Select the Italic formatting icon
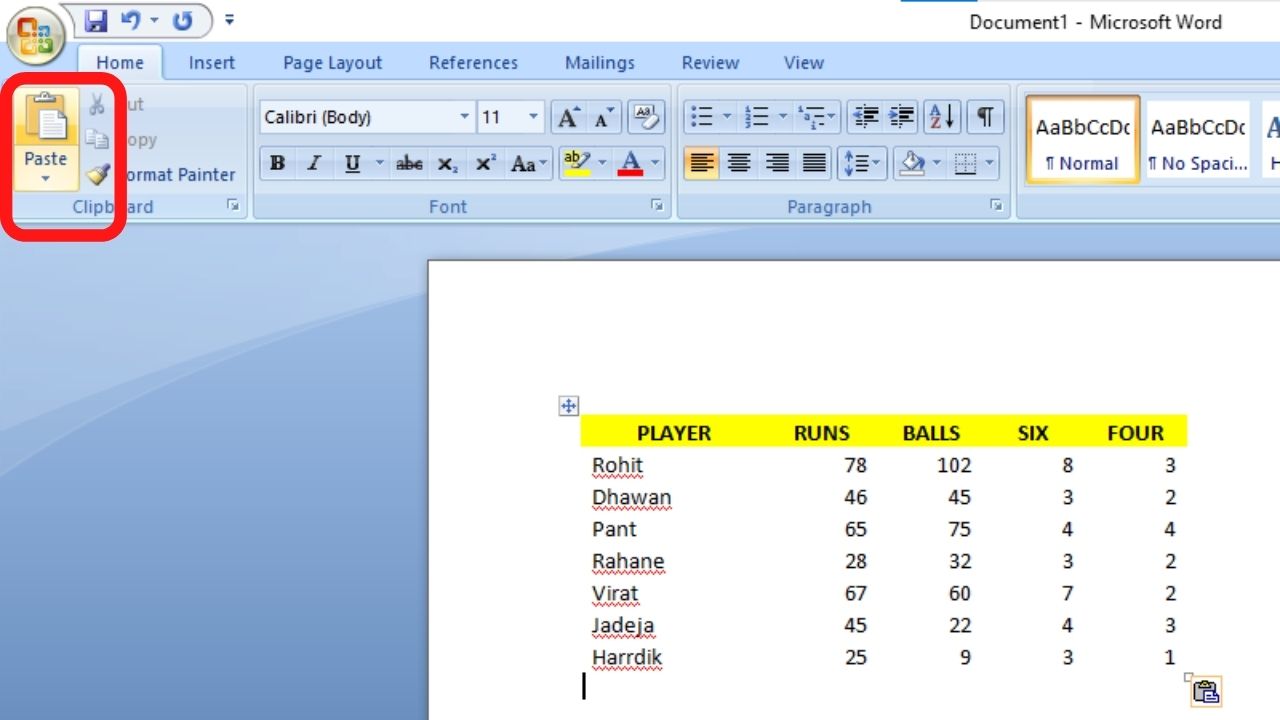This screenshot has height=720, width=1280. point(312,163)
